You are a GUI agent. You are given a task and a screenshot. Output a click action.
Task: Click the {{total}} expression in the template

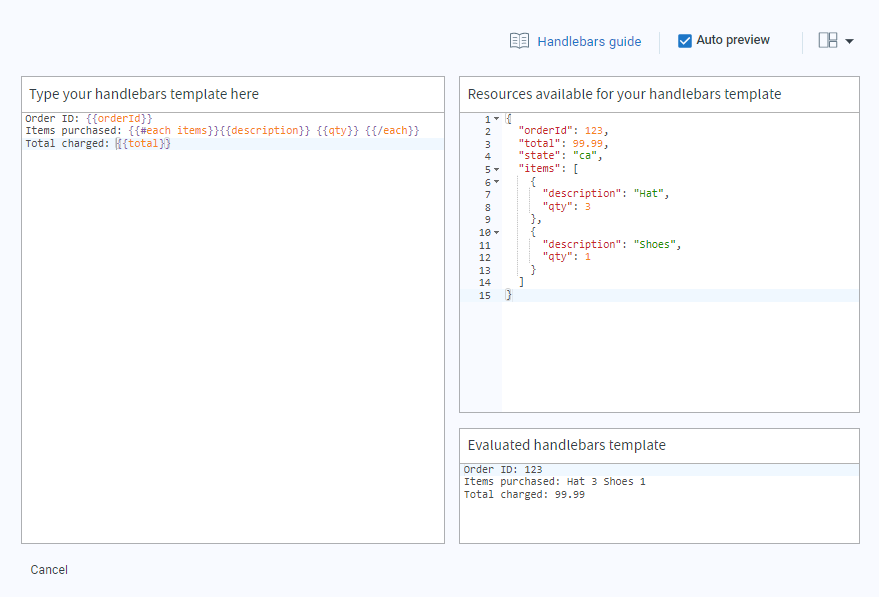coord(143,144)
